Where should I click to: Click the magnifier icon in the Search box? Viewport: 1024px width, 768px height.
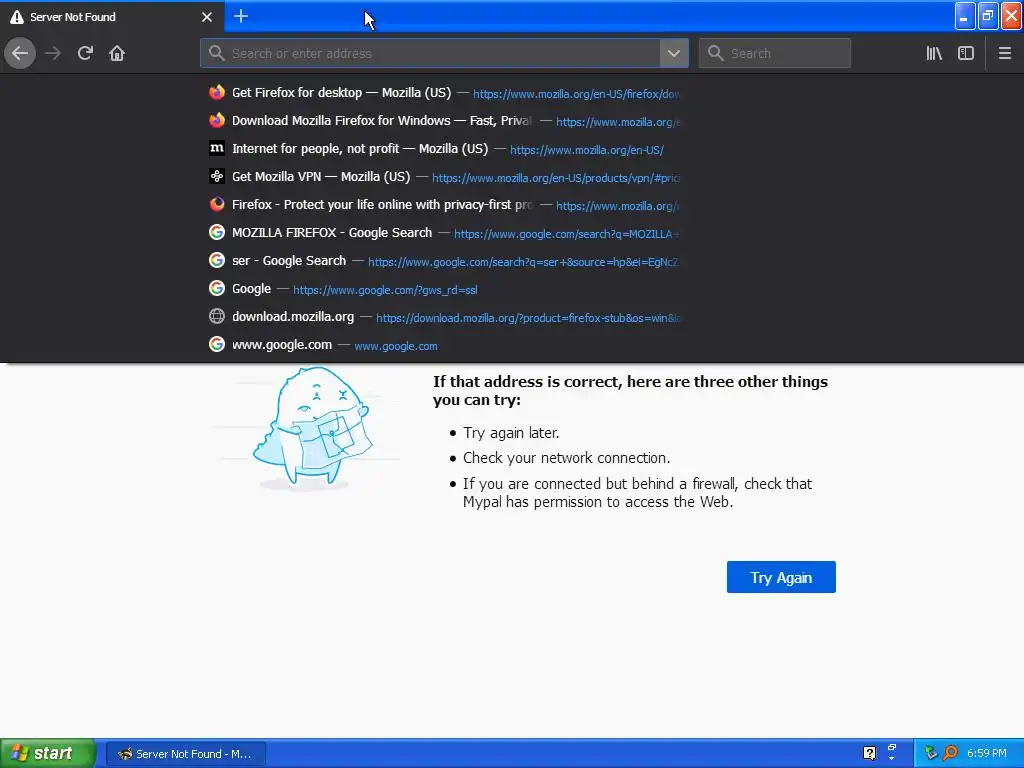point(715,53)
